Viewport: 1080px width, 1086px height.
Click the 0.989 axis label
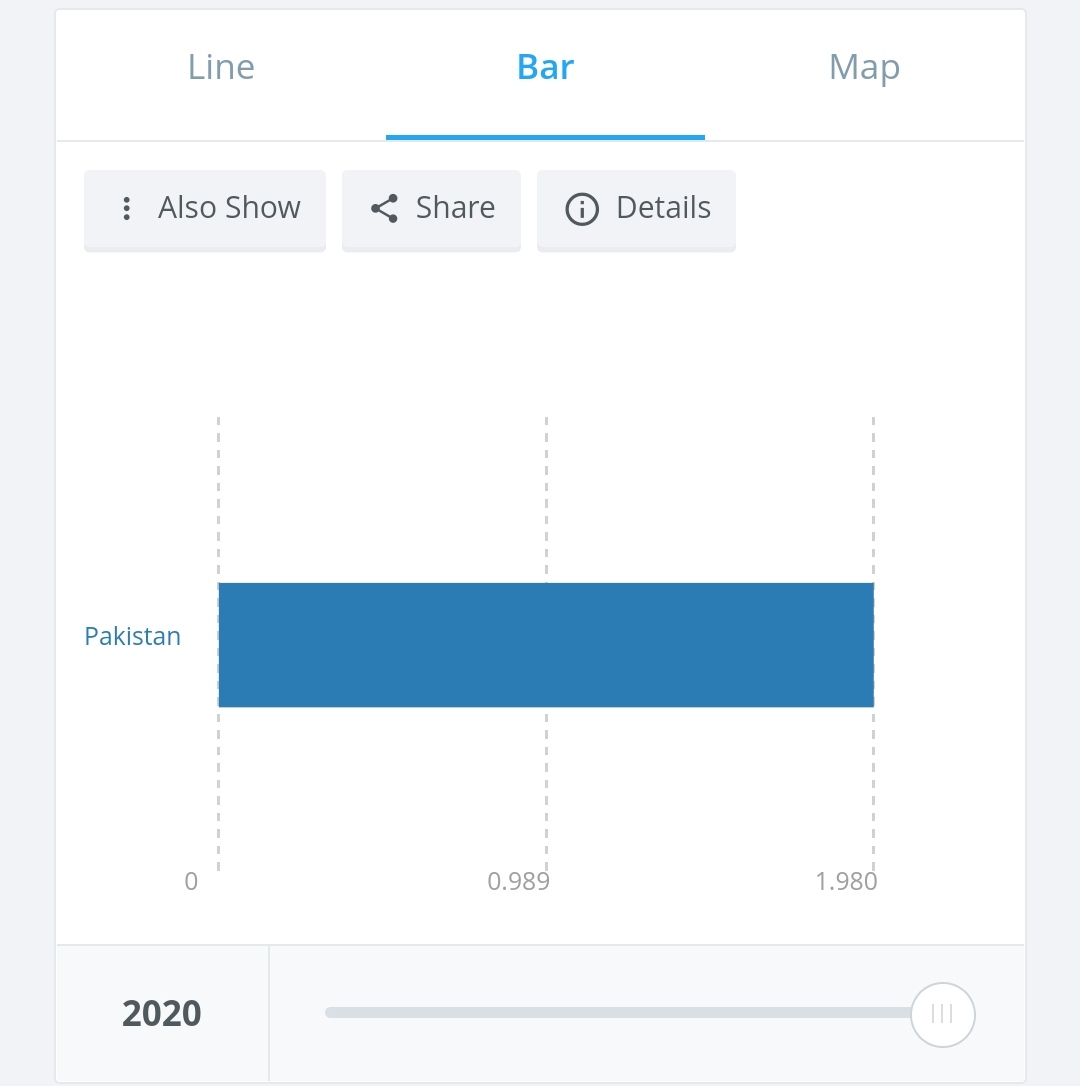518,882
